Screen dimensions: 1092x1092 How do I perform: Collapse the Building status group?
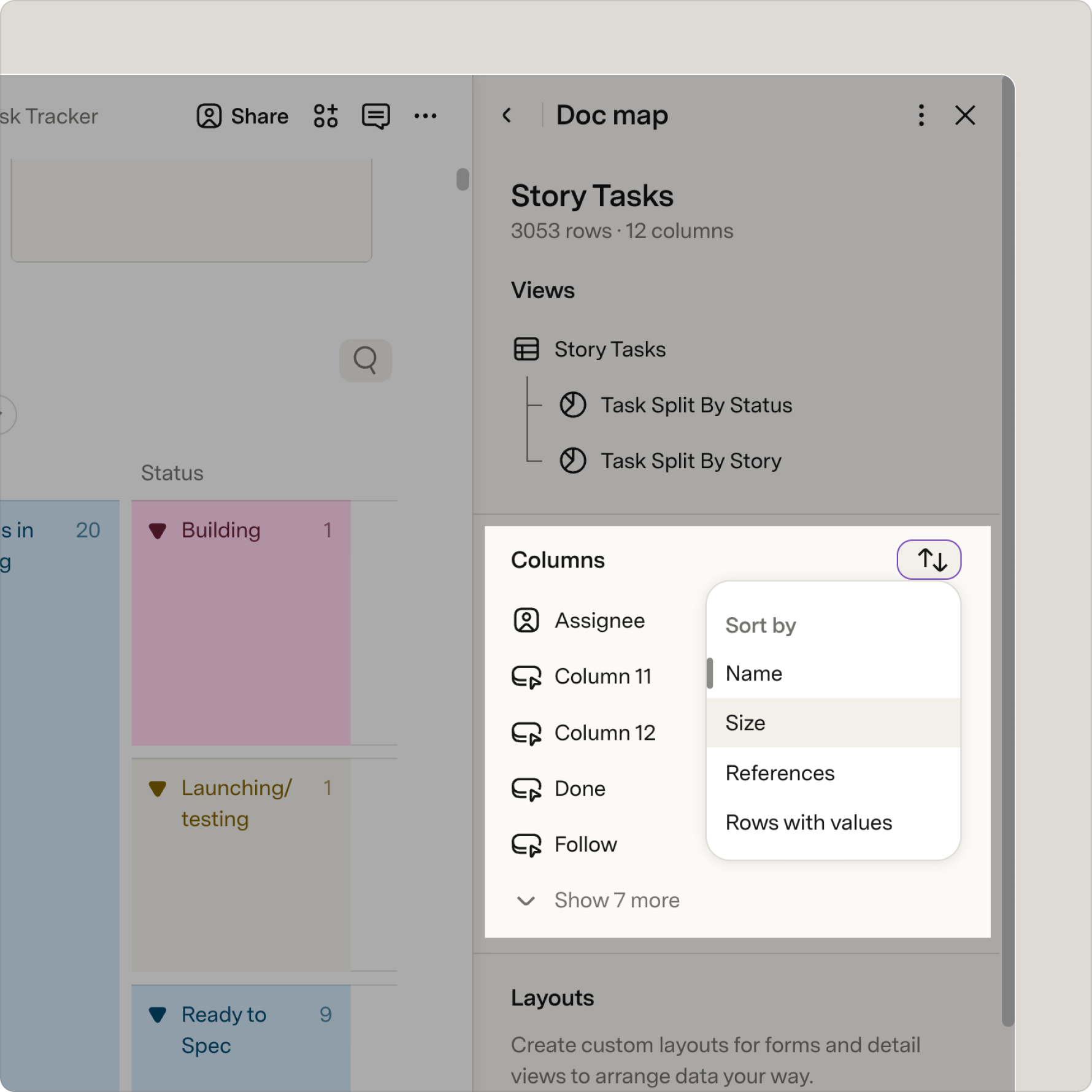tap(158, 531)
